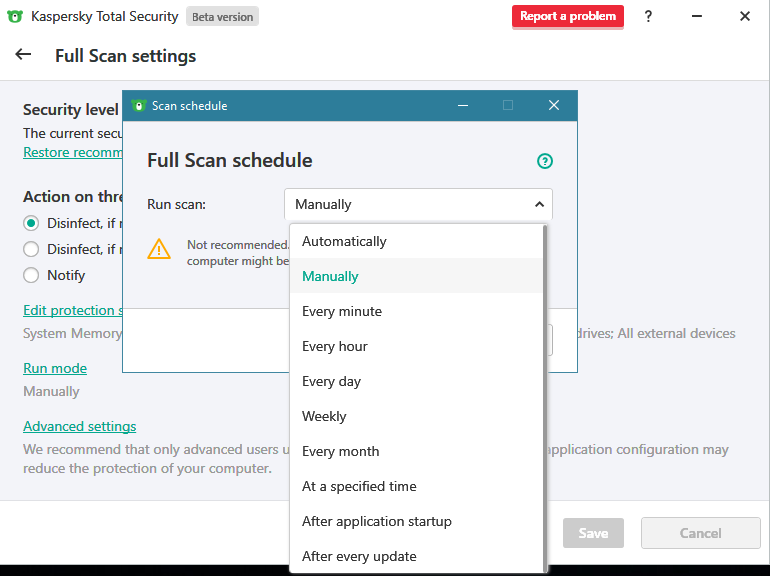Open the Advanced settings link

(x=80, y=426)
